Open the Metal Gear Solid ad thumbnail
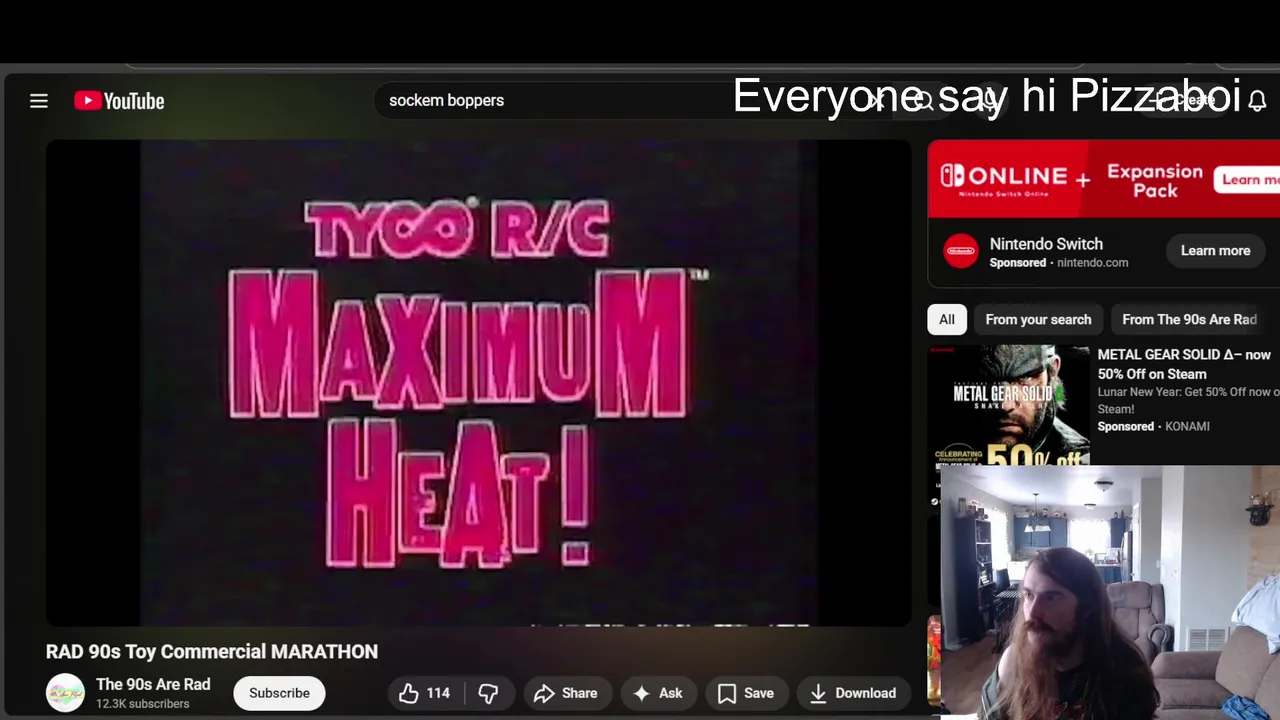The width and height of the screenshot is (1280, 720). pyautogui.click(x=1008, y=405)
